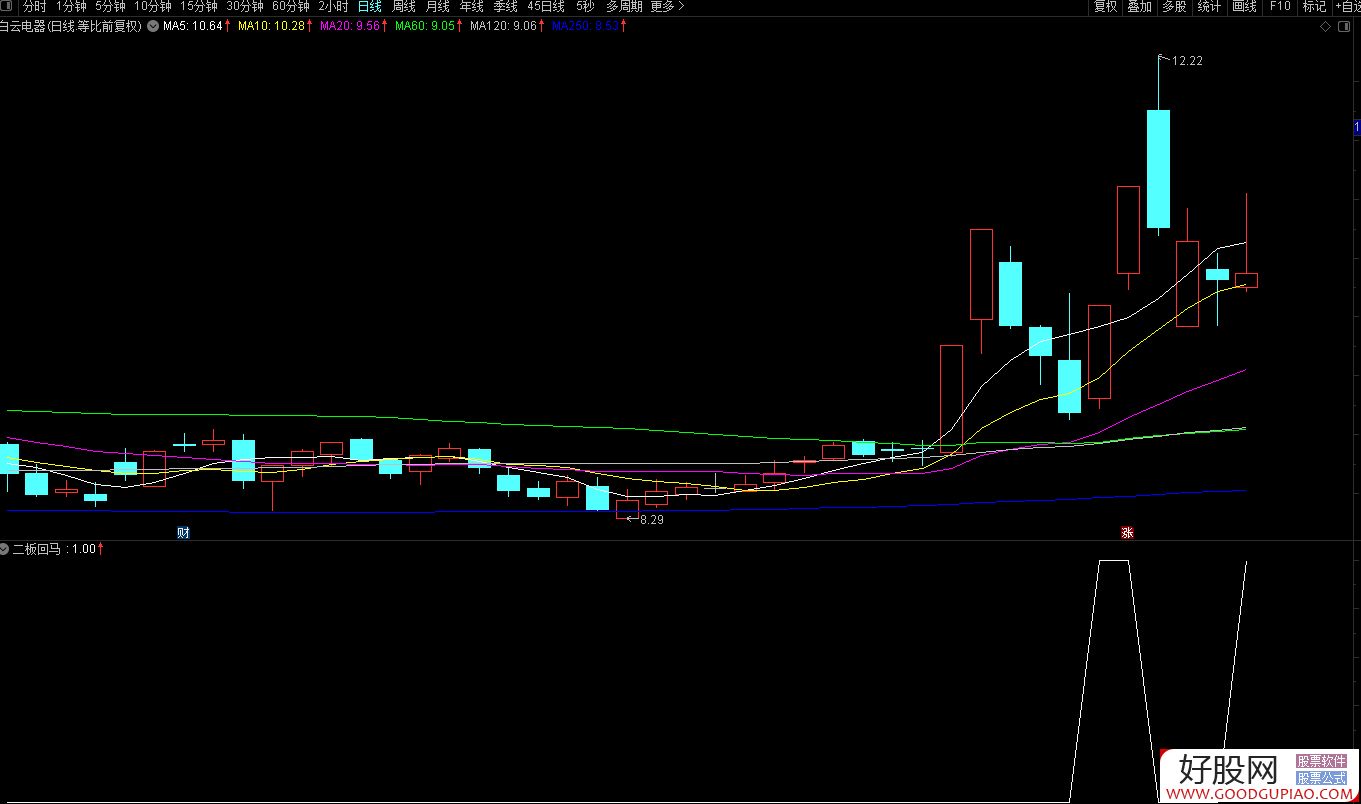Click the last red candlestick on right
Viewport: 1361px width, 804px height.
coord(1246,280)
